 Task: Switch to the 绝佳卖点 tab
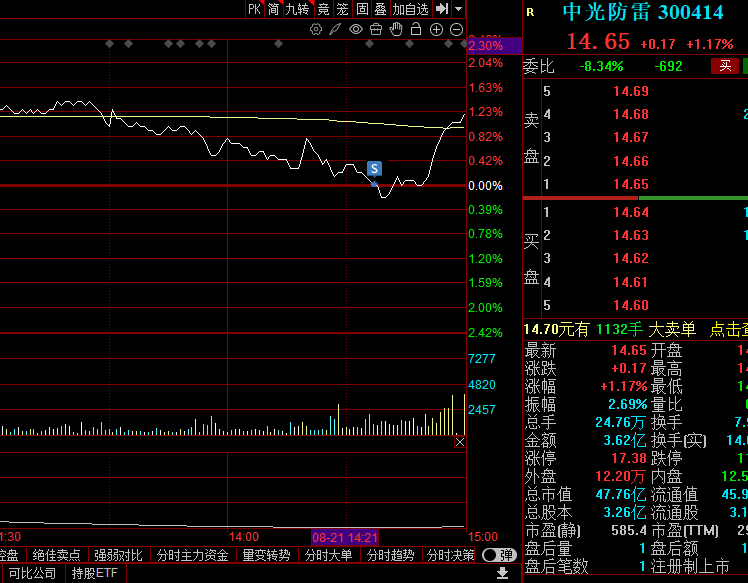[57, 555]
